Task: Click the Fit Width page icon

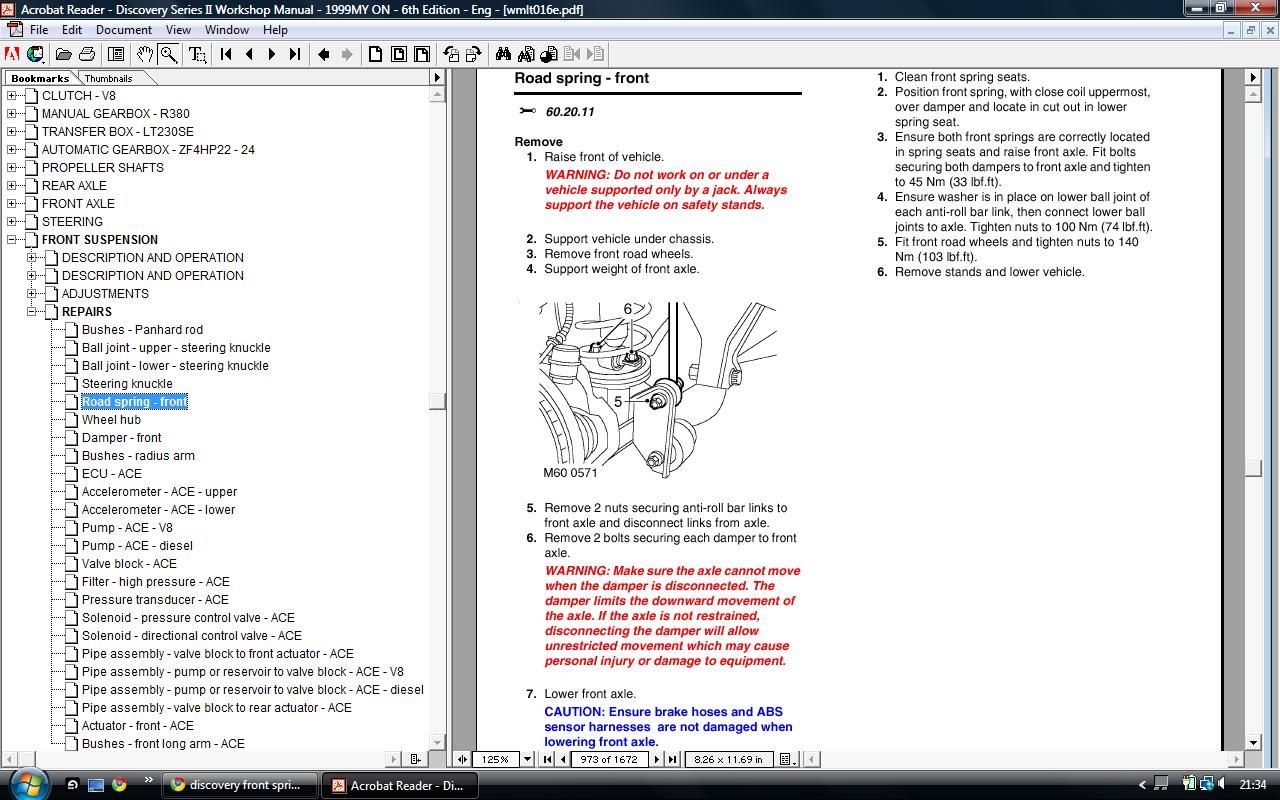Action: (x=422, y=54)
